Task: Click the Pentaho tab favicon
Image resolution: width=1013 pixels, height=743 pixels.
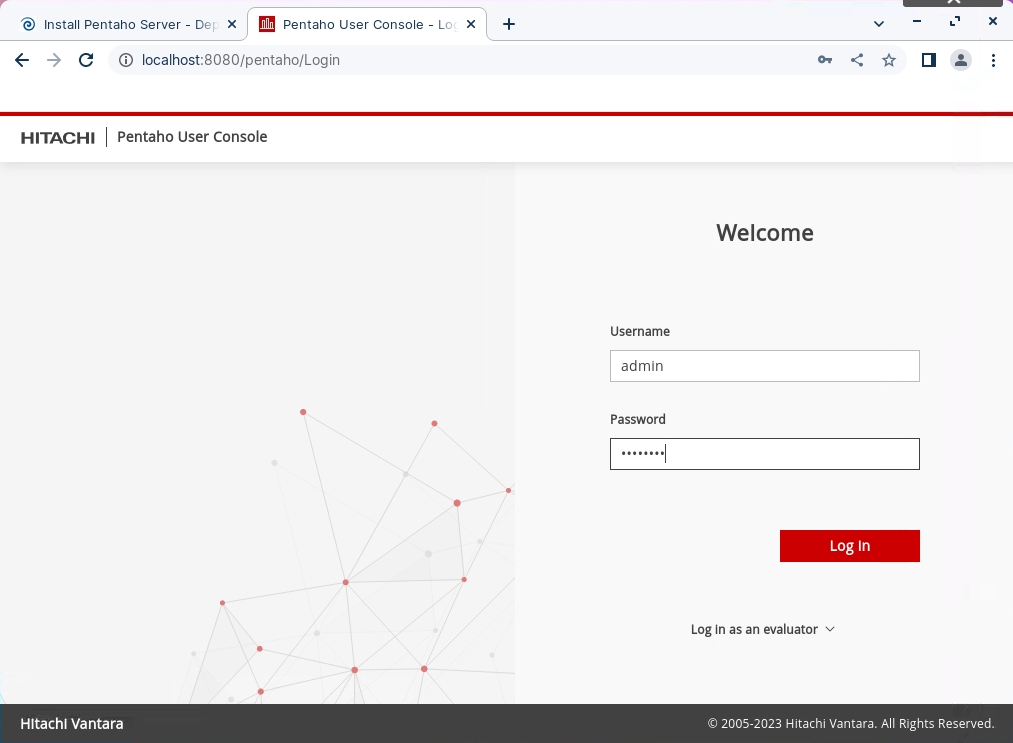Action: tap(267, 25)
